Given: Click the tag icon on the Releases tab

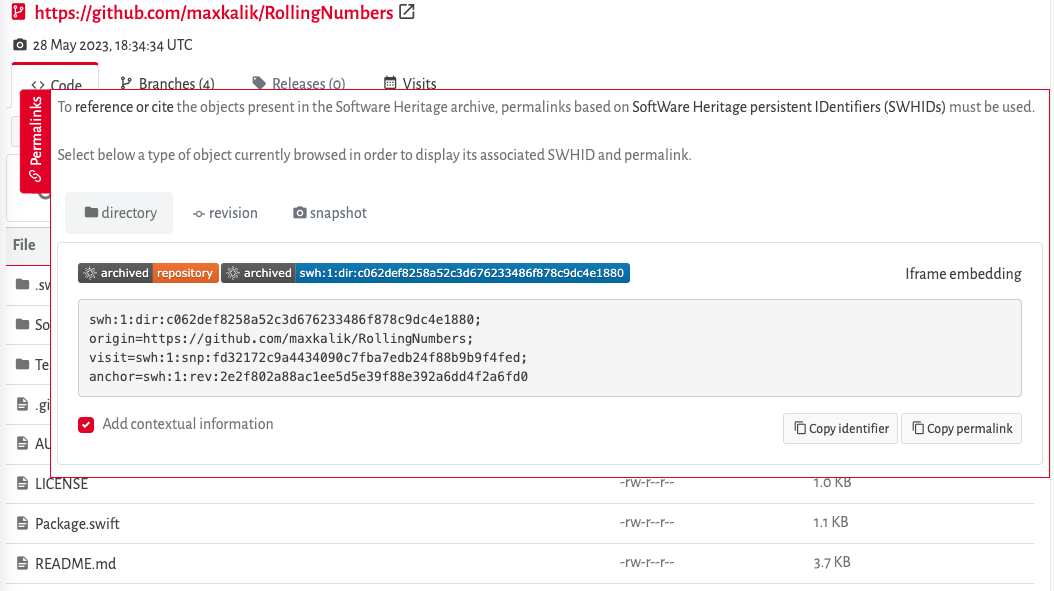Looking at the screenshot, I should 257,83.
